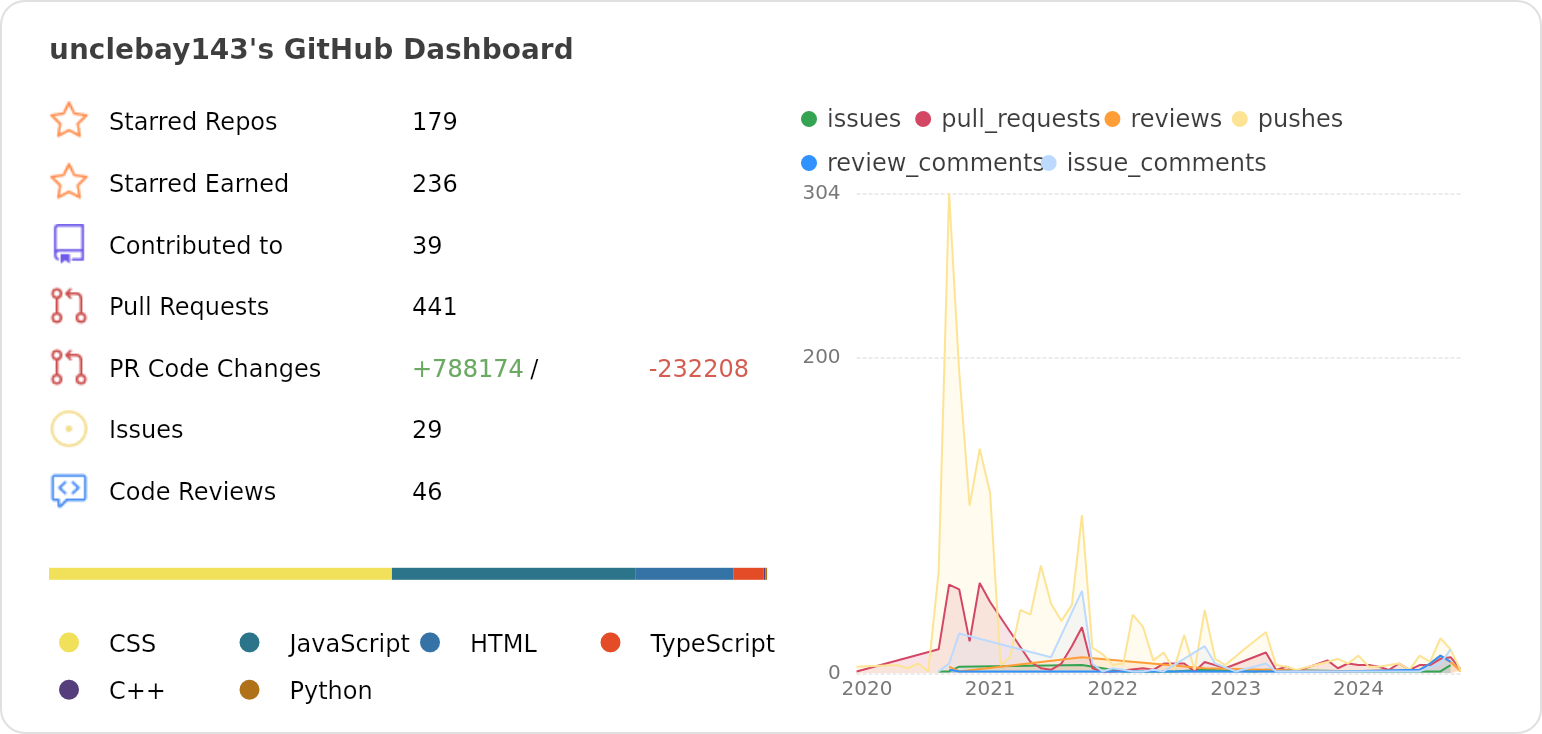
Task: Click the 'Starred Repos' label
Action: pyautogui.click(x=193, y=121)
